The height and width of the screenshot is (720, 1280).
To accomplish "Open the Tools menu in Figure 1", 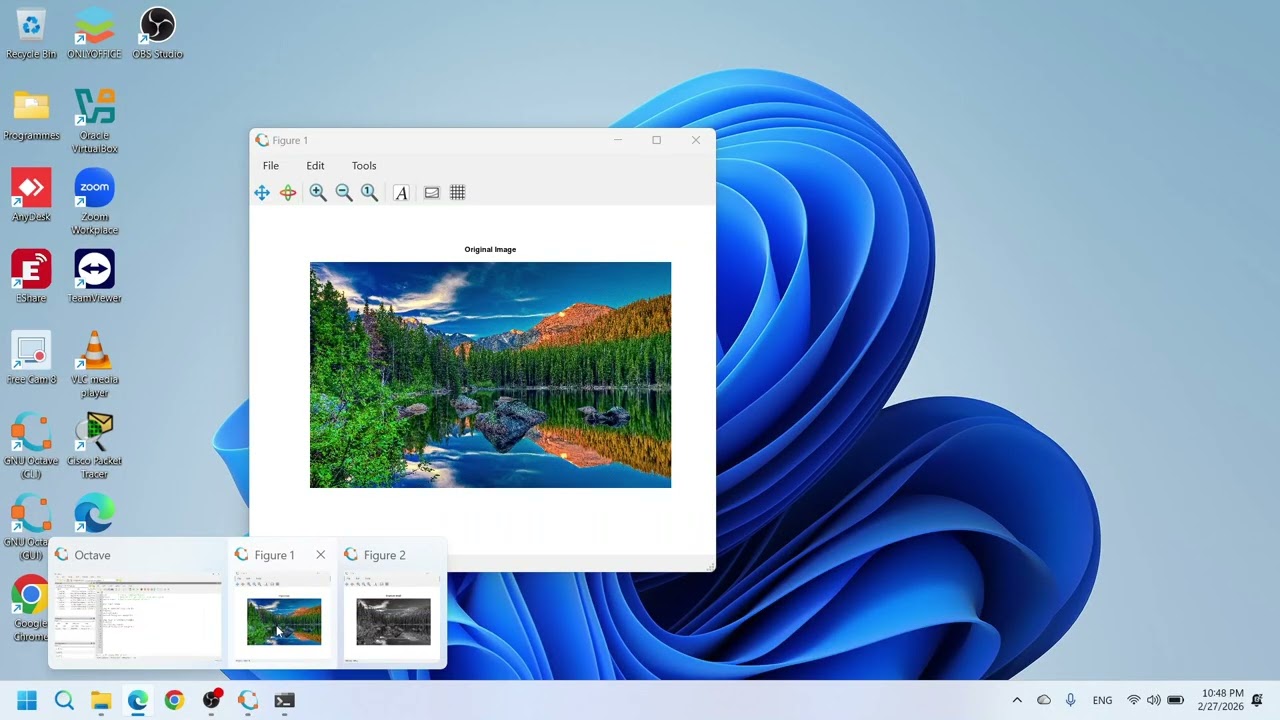I will 364,166.
